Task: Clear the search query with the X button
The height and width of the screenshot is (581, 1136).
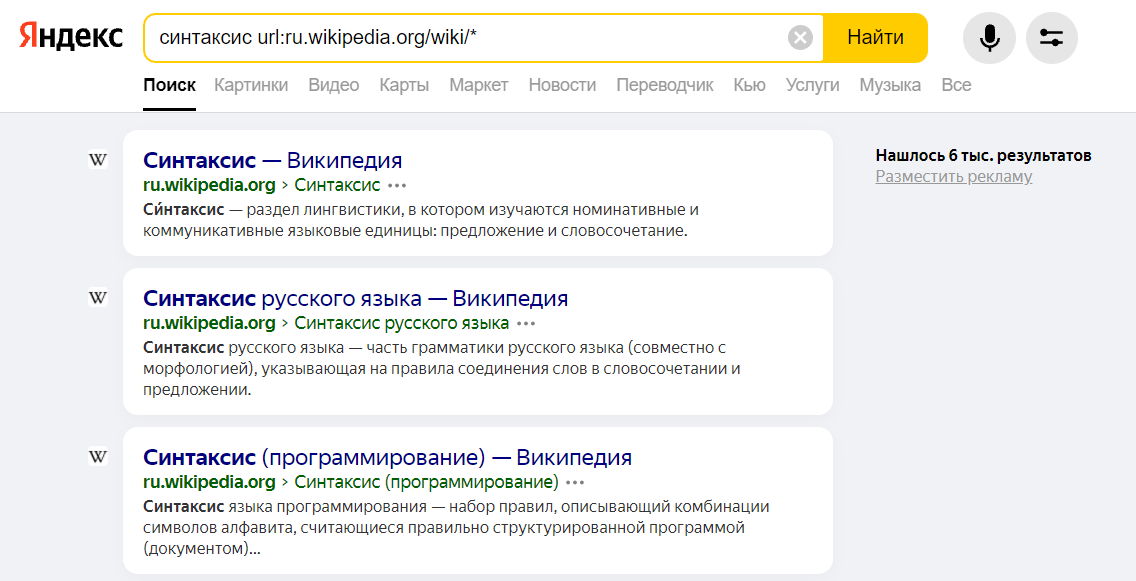Action: (800, 37)
